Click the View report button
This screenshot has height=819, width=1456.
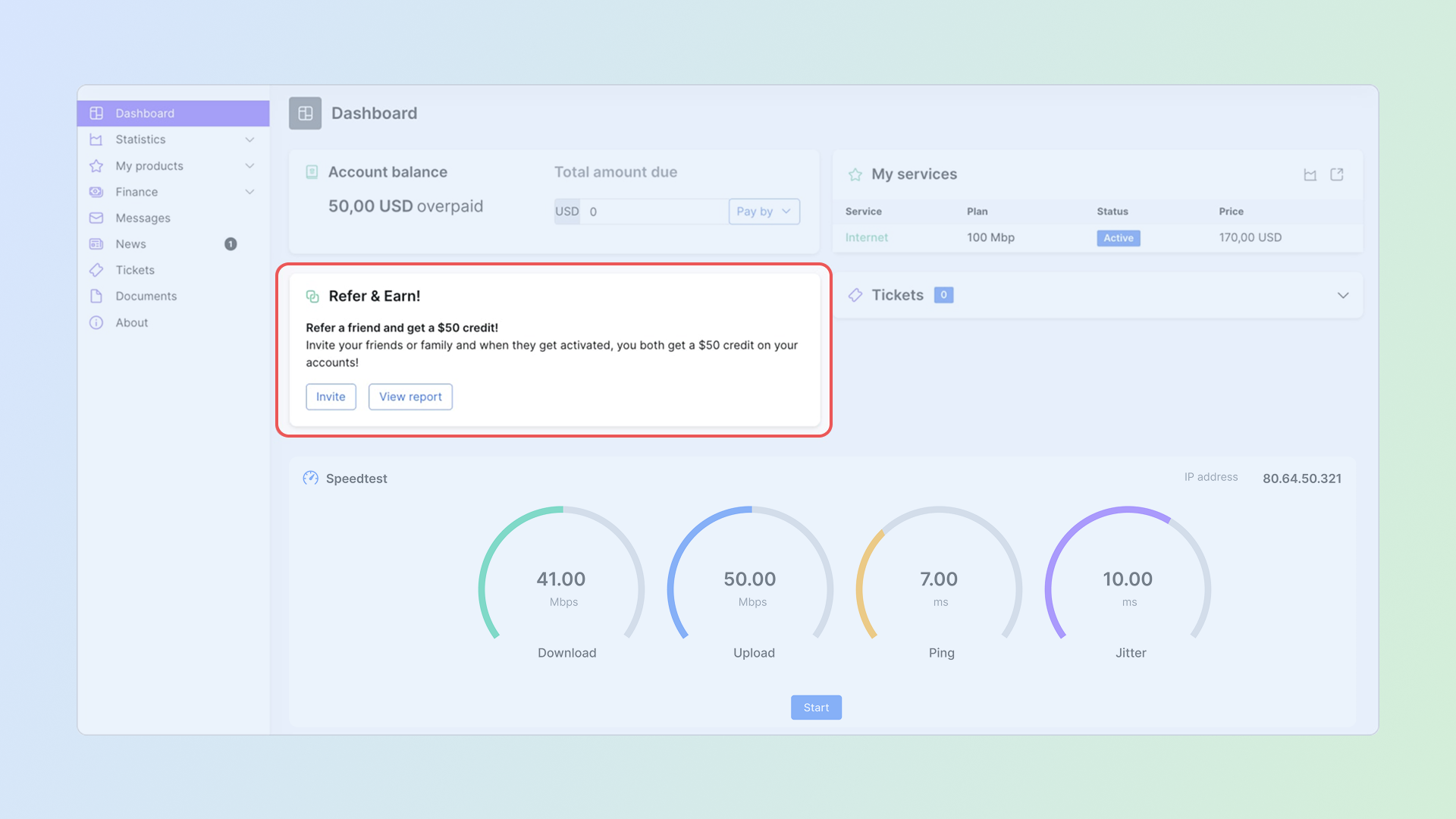[410, 397]
